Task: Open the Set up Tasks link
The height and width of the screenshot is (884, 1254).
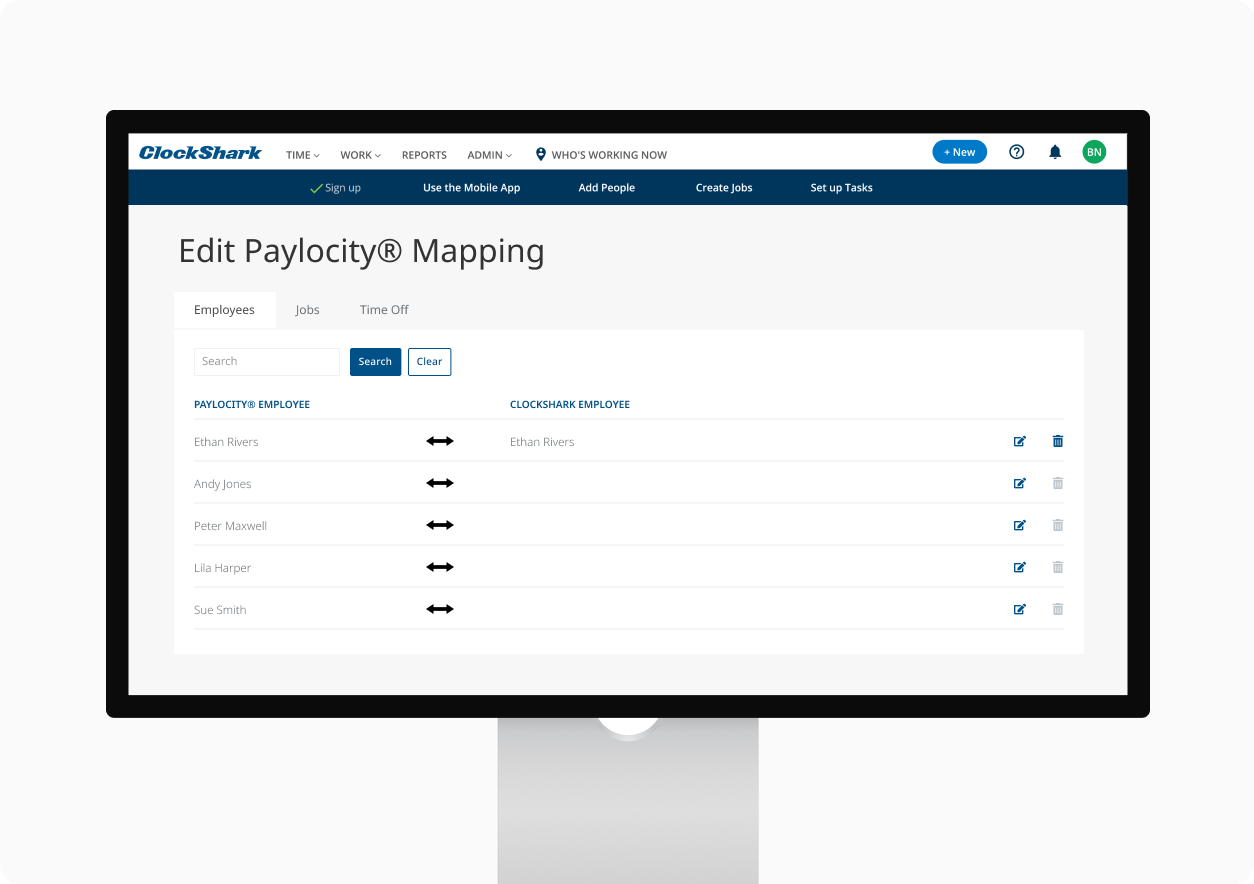Action: 841,188
